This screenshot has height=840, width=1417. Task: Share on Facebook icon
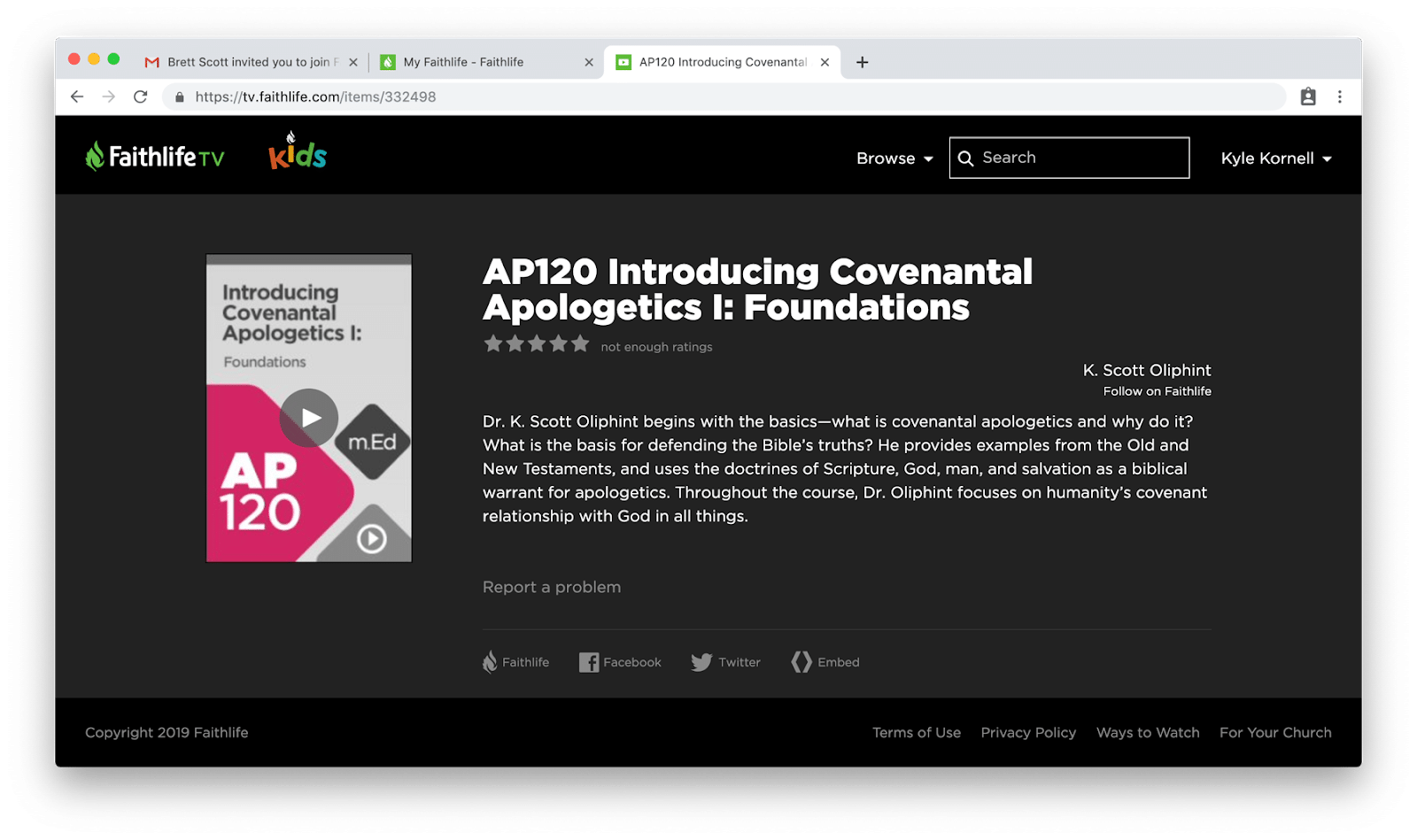(589, 662)
